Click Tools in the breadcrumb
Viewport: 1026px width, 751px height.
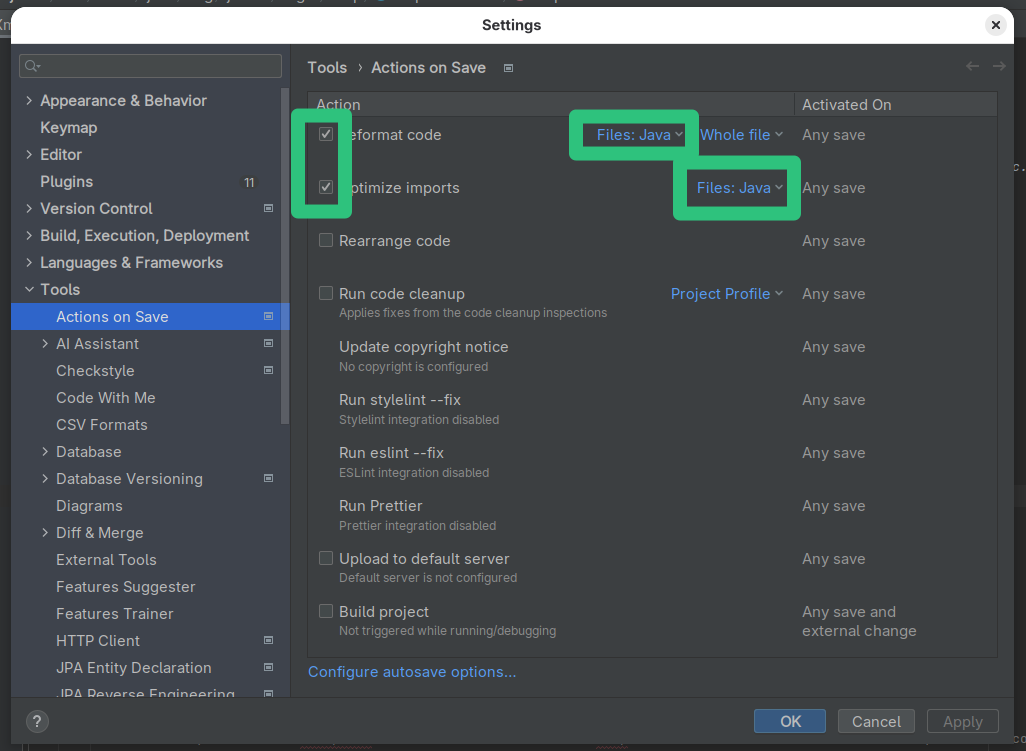327,67
